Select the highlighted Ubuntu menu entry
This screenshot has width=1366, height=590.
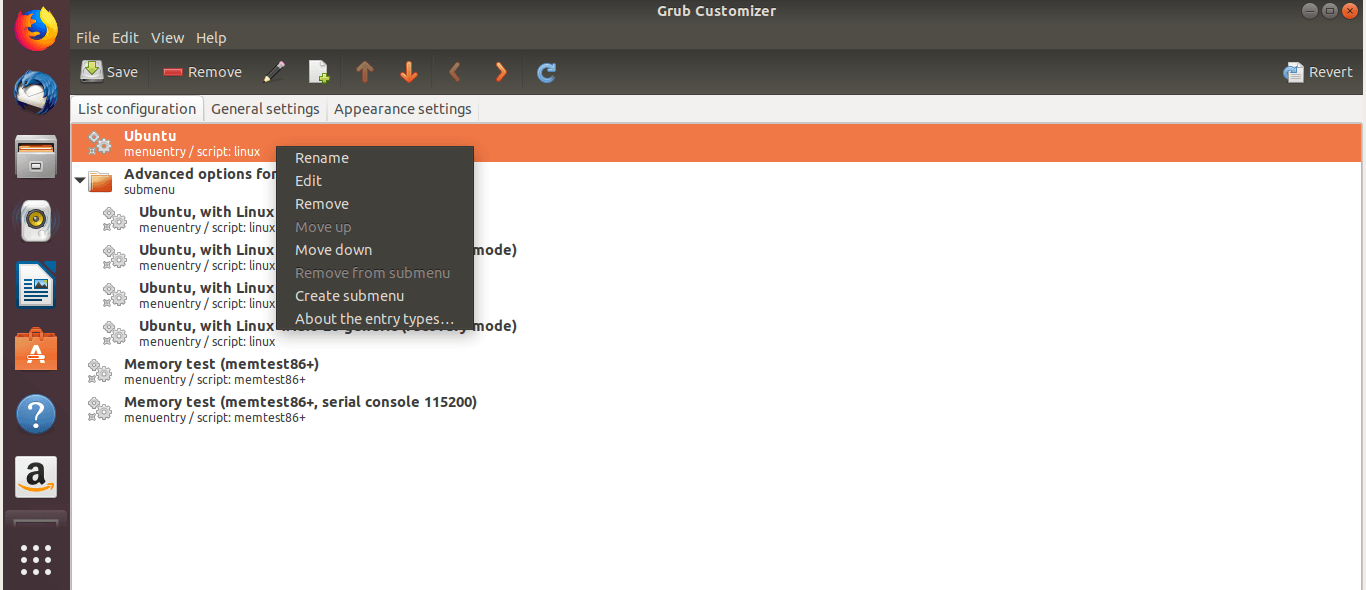(716, 143)
